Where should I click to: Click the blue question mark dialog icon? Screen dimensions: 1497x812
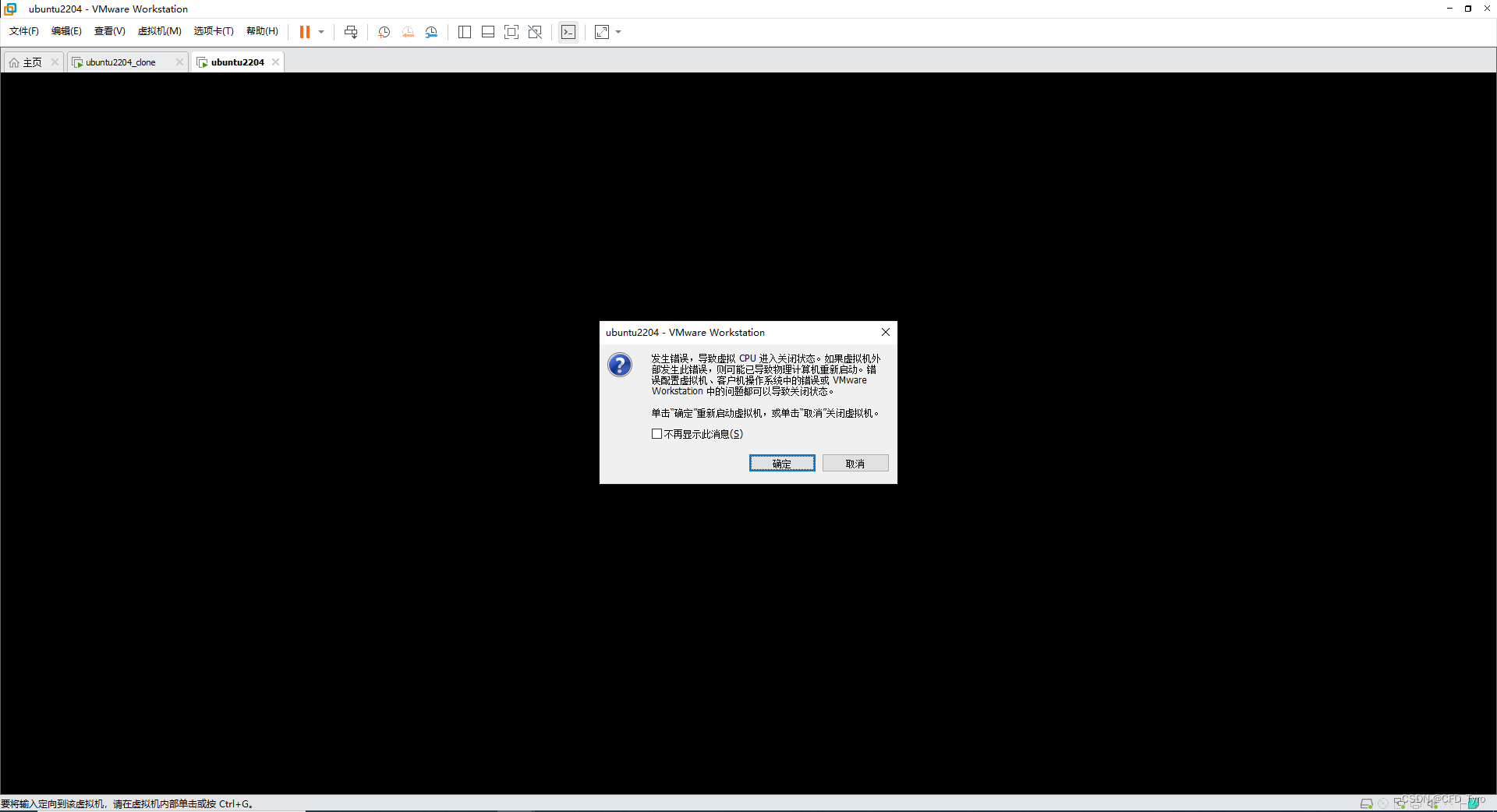tap(620, 365)
